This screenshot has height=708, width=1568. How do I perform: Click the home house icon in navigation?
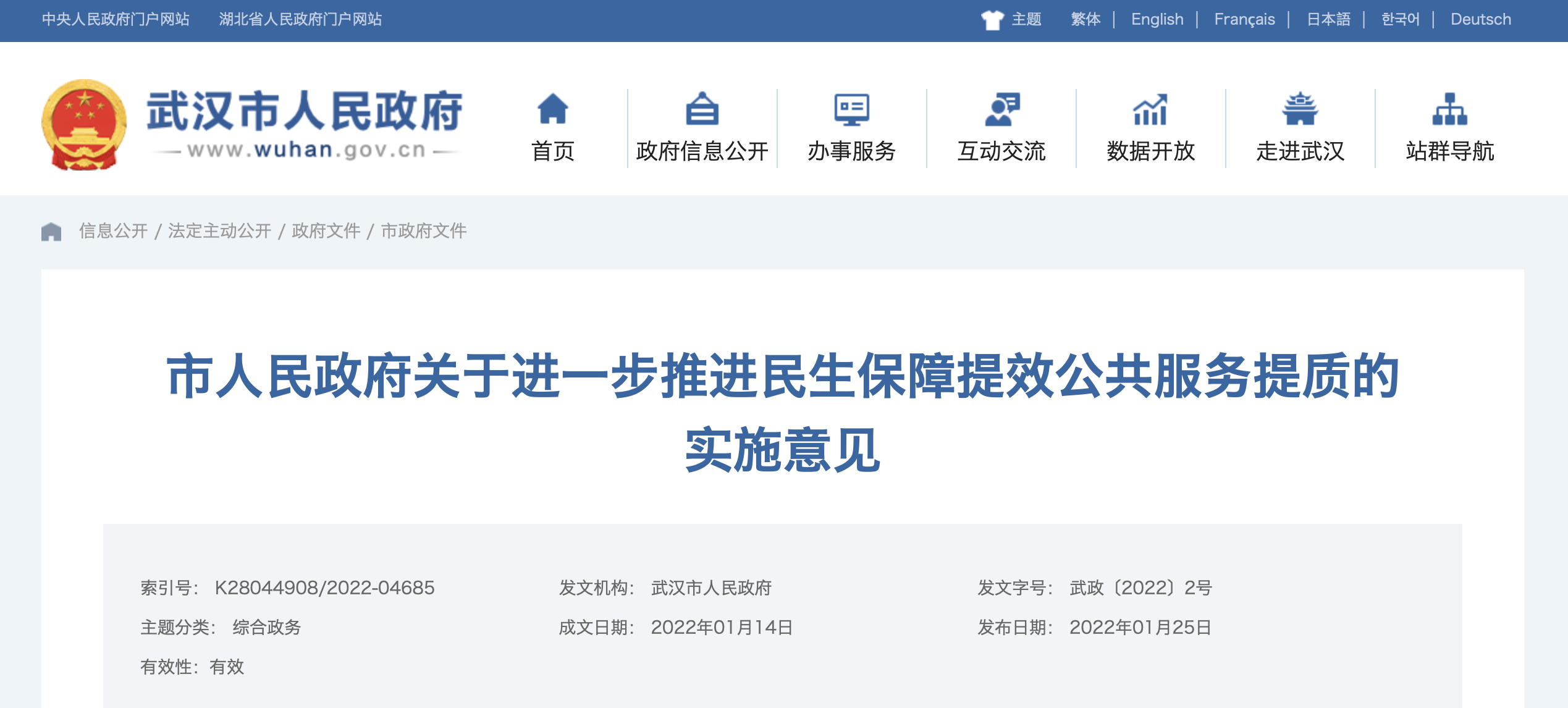[552, 109]
